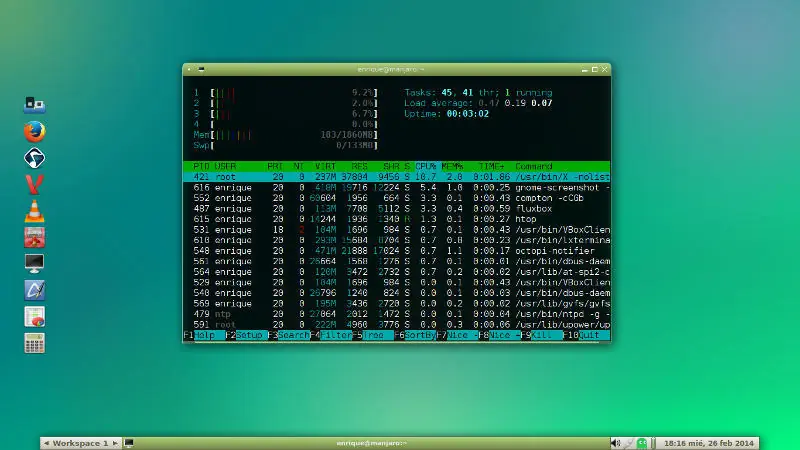Select the gnome-screenshot process row

click(x=396, y=188)
